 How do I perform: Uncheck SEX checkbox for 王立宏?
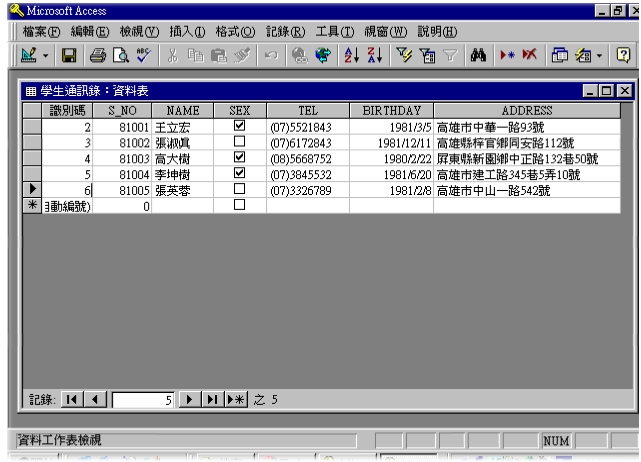point(240,126)
